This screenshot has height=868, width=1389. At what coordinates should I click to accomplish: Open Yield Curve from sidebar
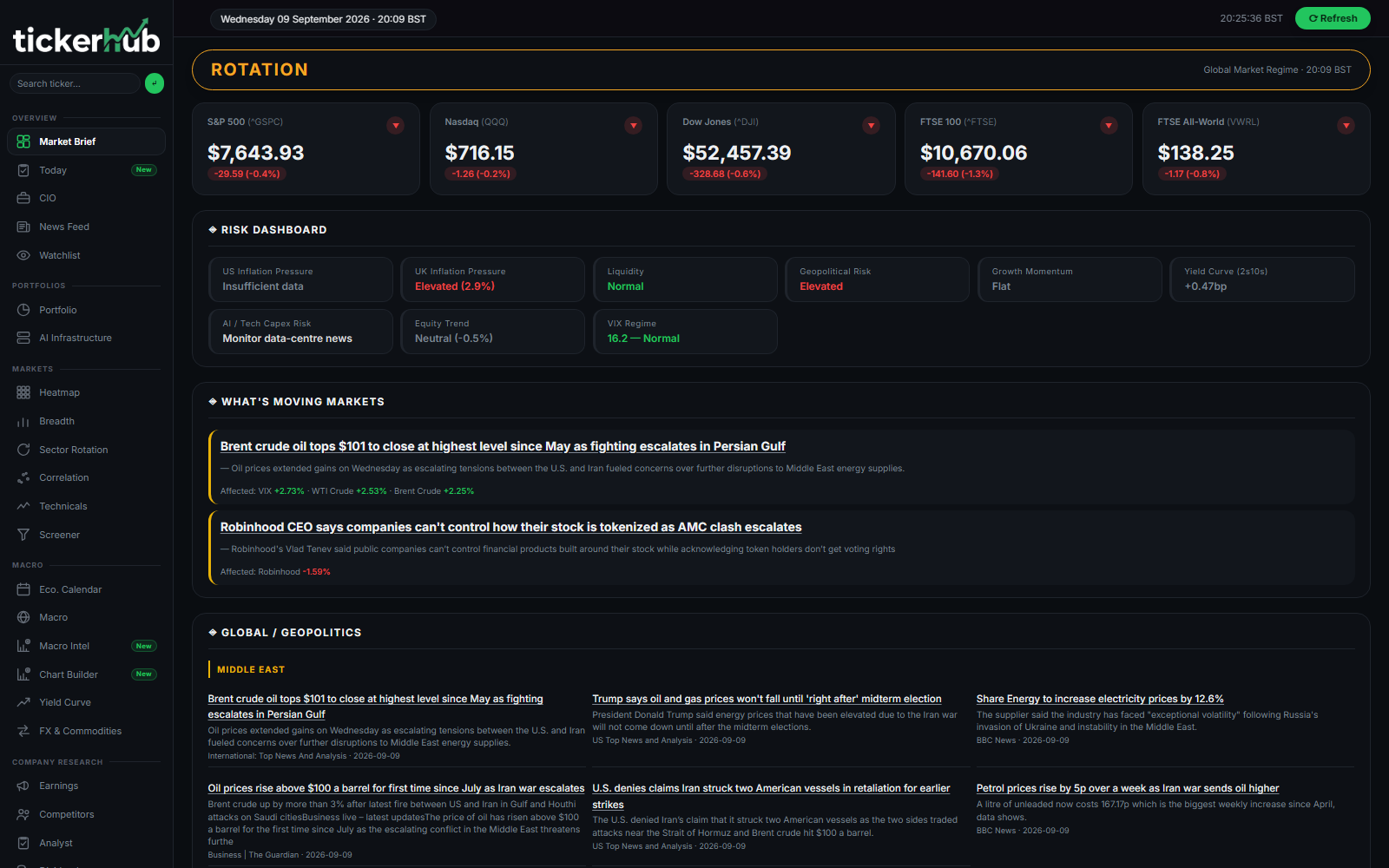pos(86,702)
